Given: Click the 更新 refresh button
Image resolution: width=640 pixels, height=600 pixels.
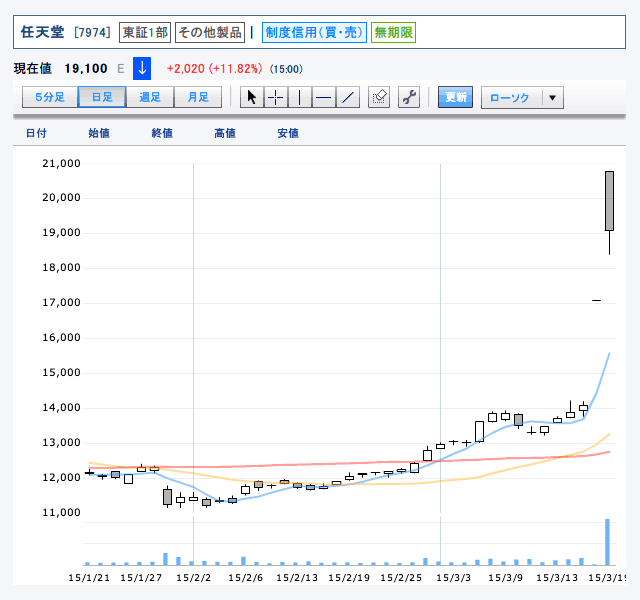Looking at the screenshot, I should pyautogui.click(x=456, y=97).
